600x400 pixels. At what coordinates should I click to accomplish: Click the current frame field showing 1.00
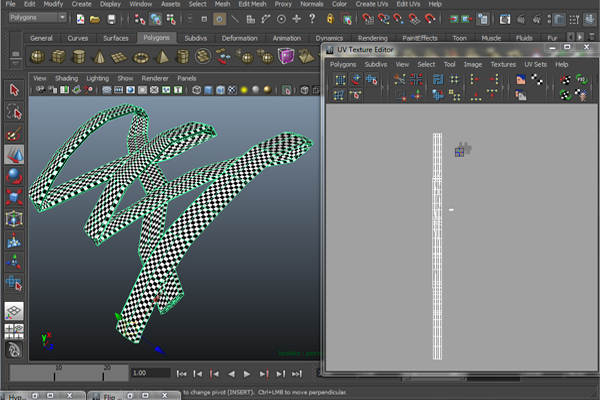[150, 373]
